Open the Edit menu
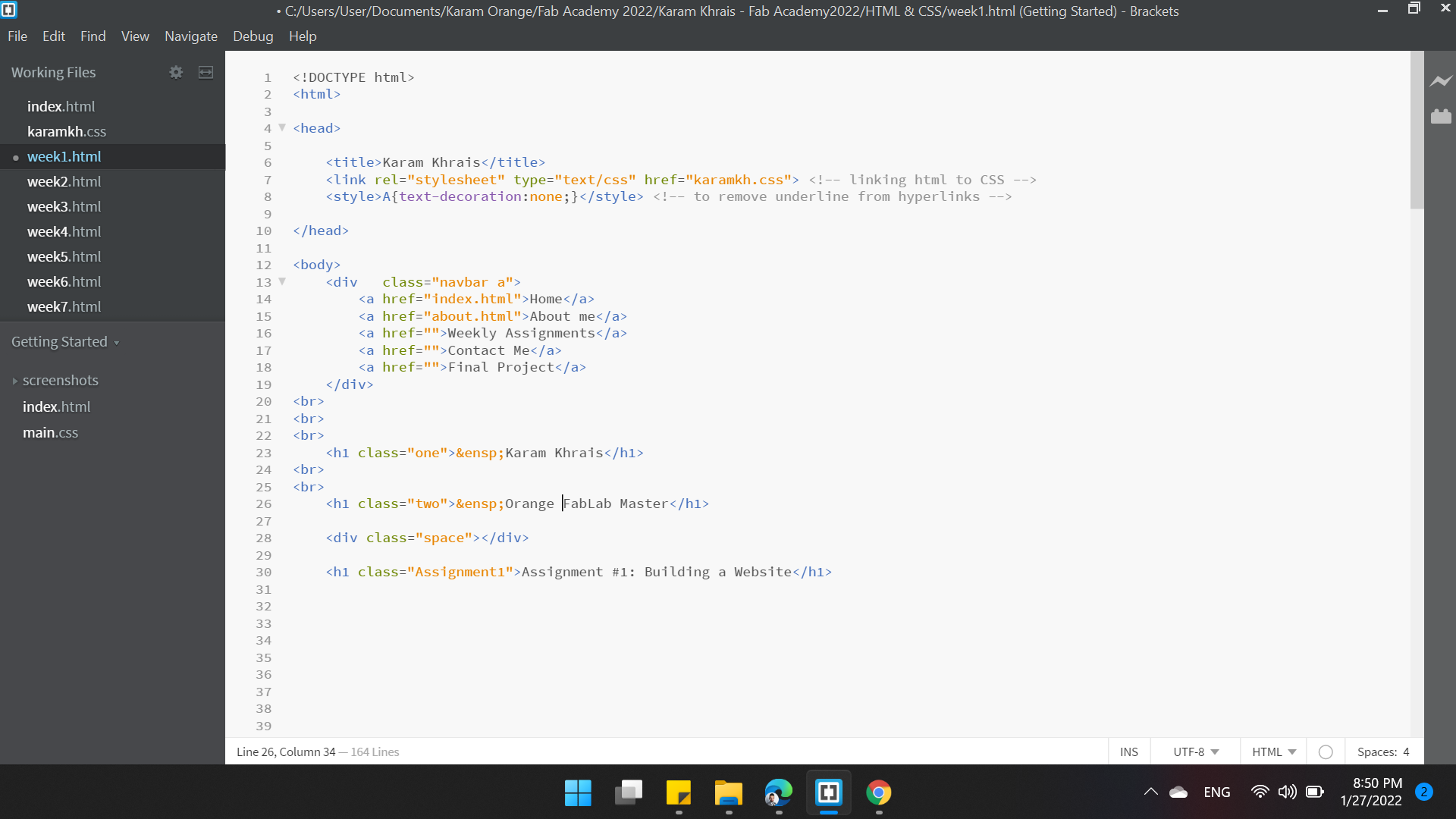Viewport: 1456px width, 819px height. click(54, 36)
